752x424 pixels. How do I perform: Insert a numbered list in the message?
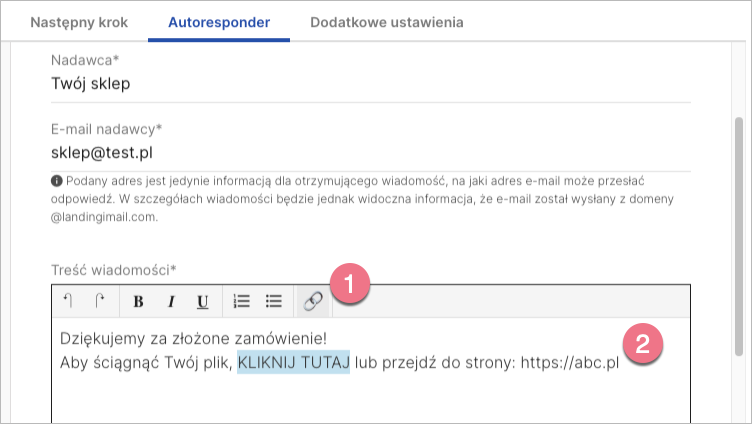[241, 301]
